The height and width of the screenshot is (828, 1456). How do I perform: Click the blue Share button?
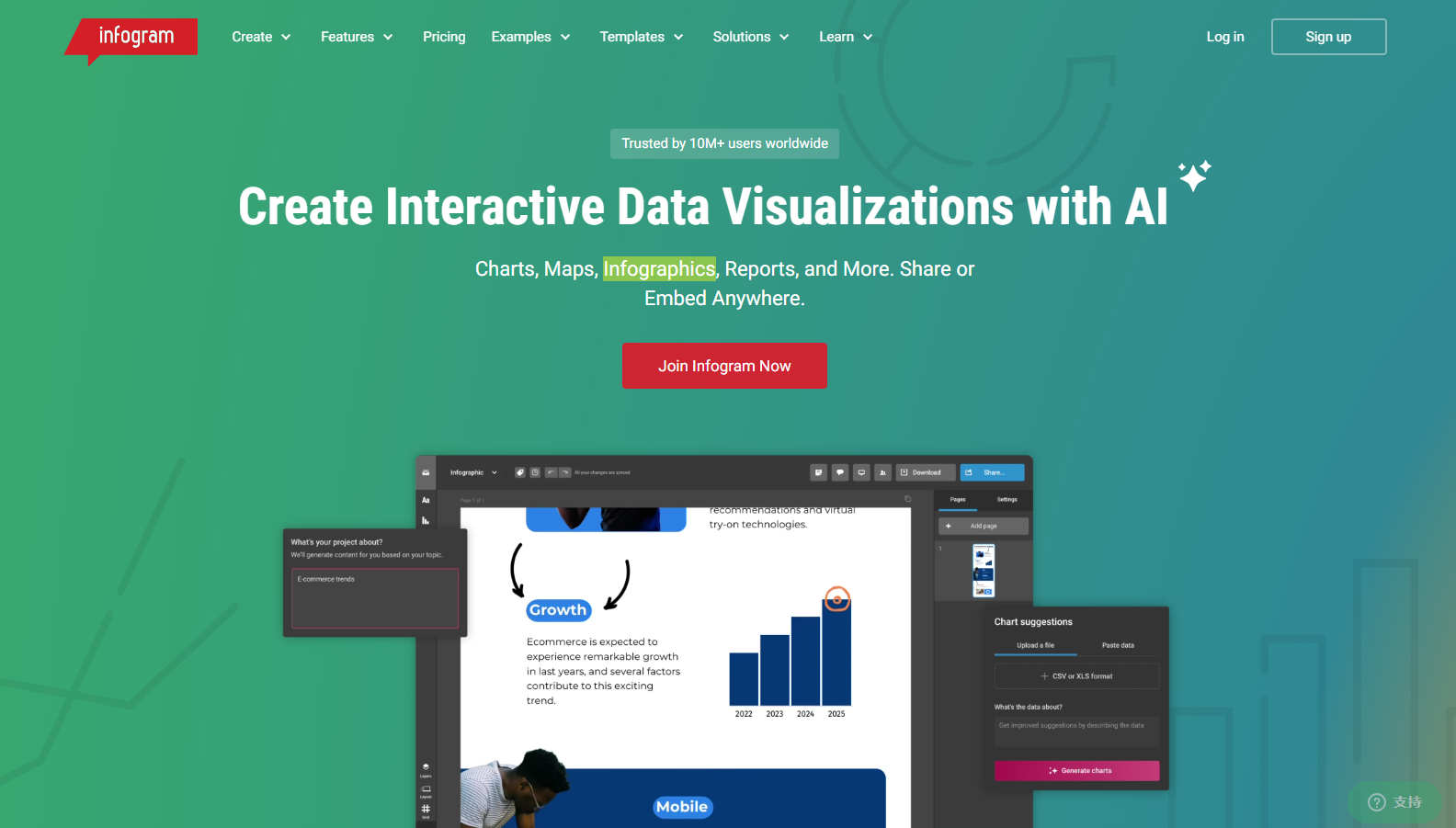click(x=992, y=472)
